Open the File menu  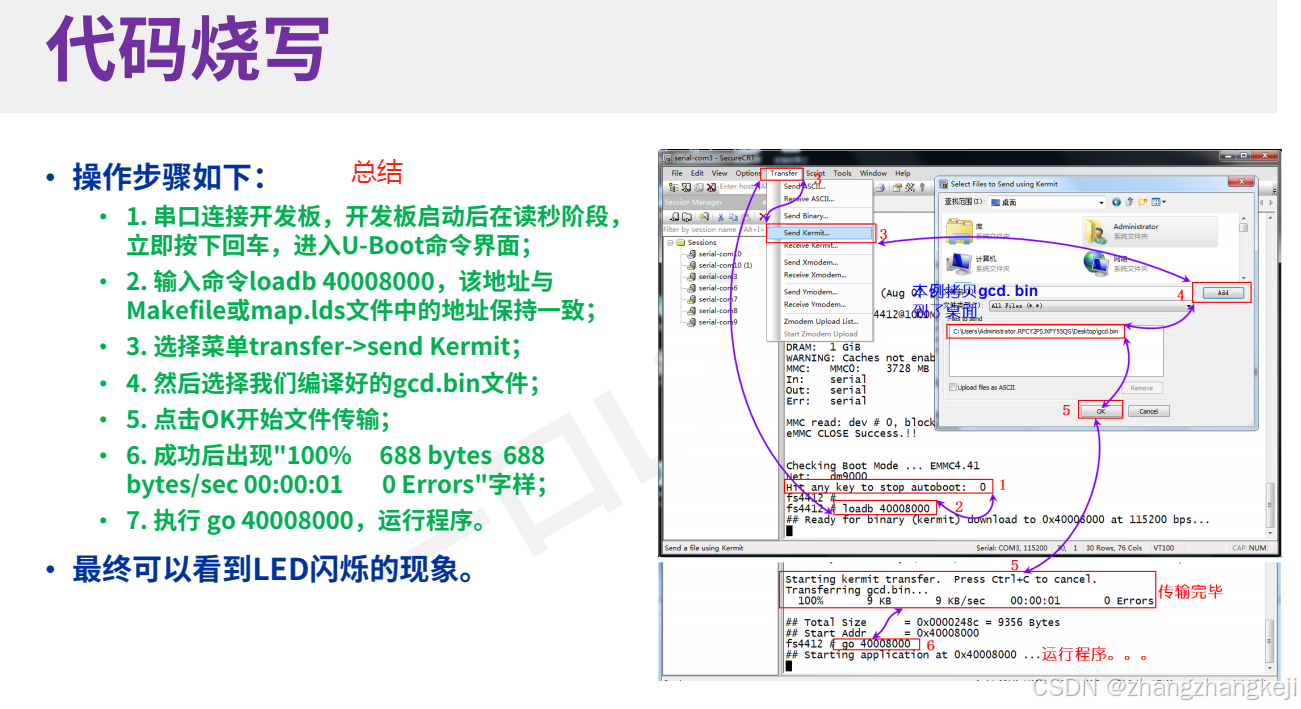click(x=677, y=173)
